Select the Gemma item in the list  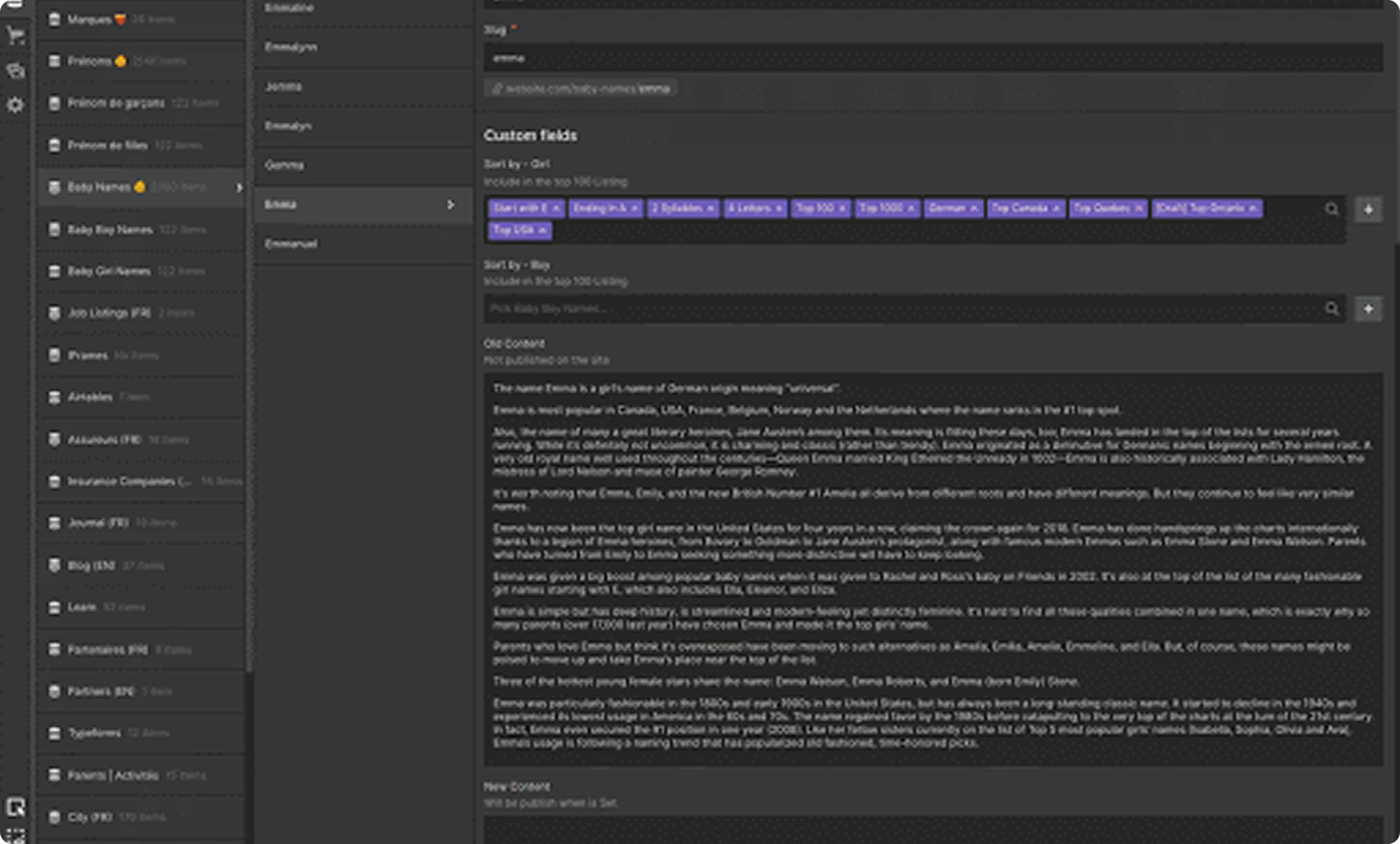[x=284, y=166]
